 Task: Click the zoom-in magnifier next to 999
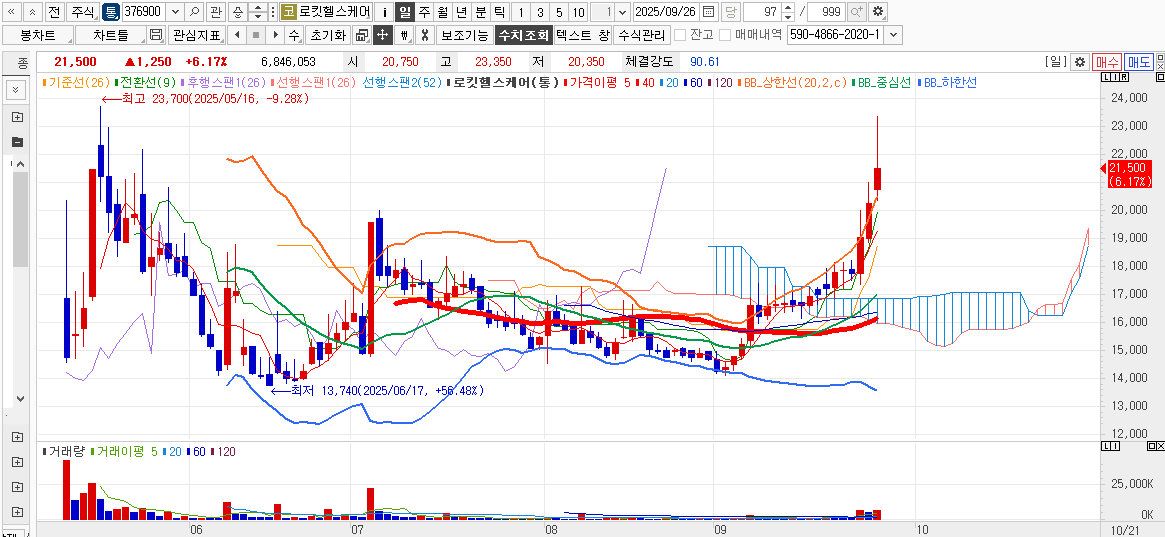pyautogui.click(x=856, y=12)
